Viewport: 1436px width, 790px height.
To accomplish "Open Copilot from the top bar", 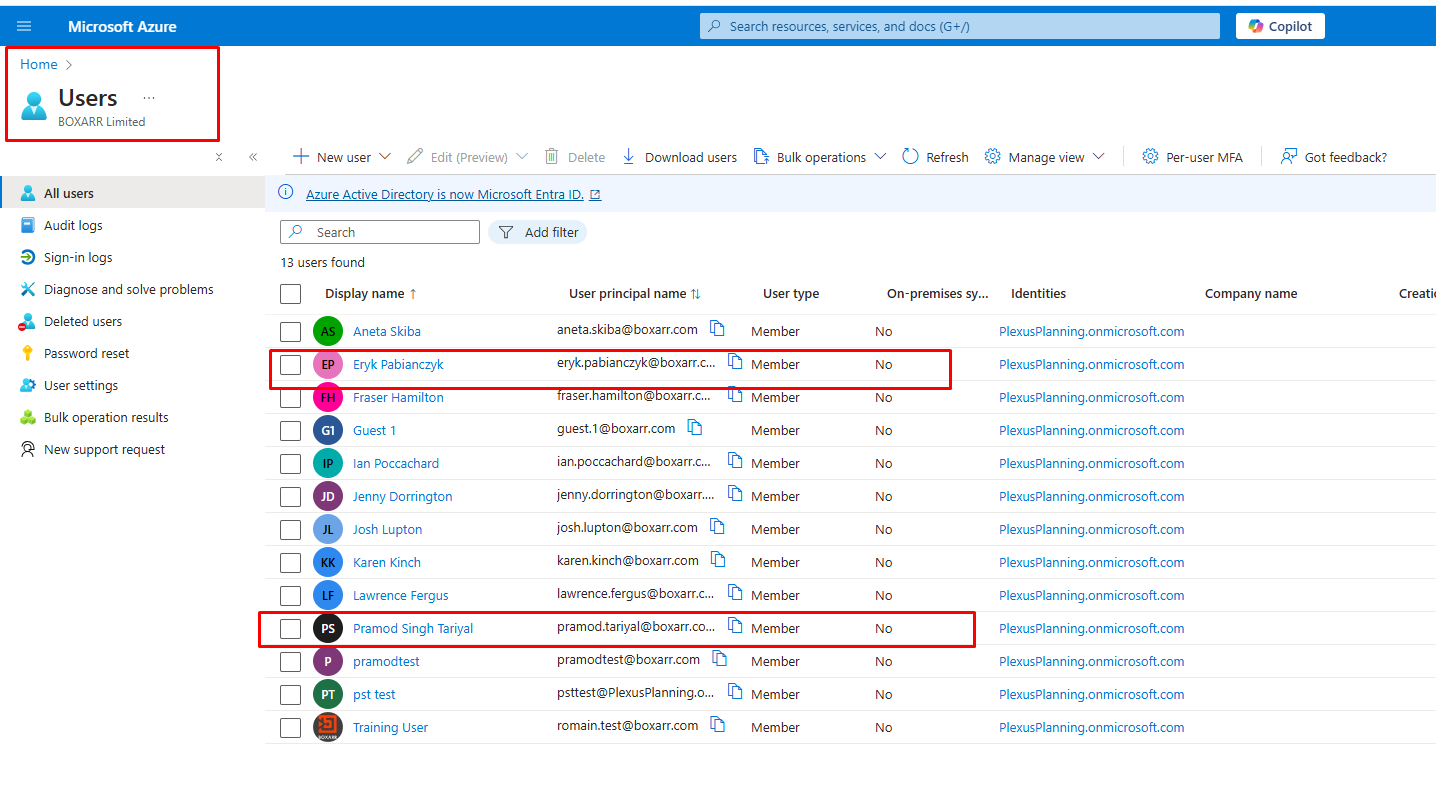I will (1280, 26).
